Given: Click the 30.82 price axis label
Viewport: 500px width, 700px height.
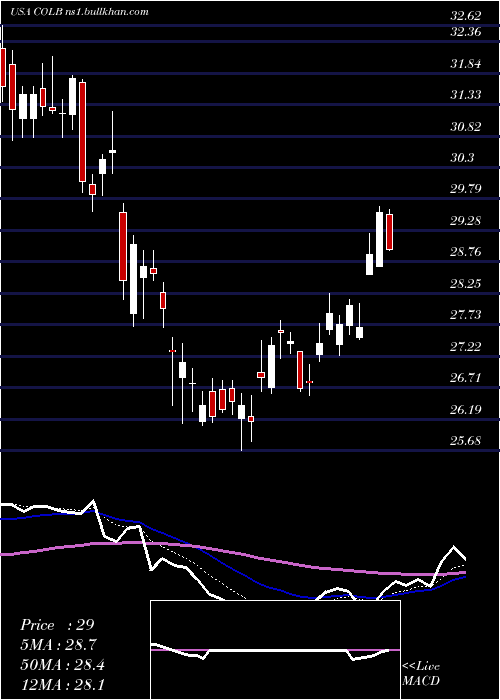Looking at the screenshot, I should coord(466,127).
